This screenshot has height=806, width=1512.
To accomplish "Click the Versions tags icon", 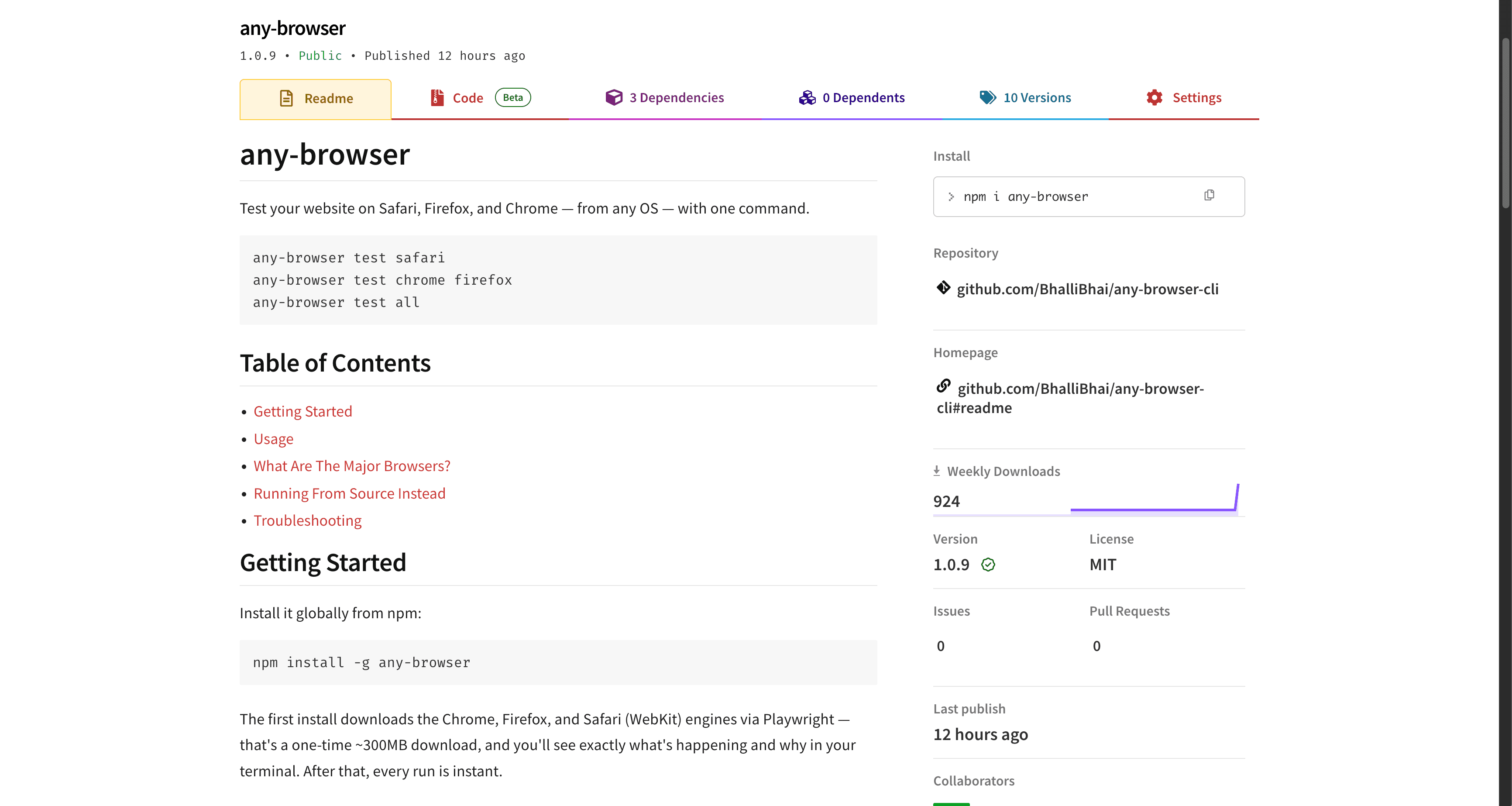I will [988, 97].
